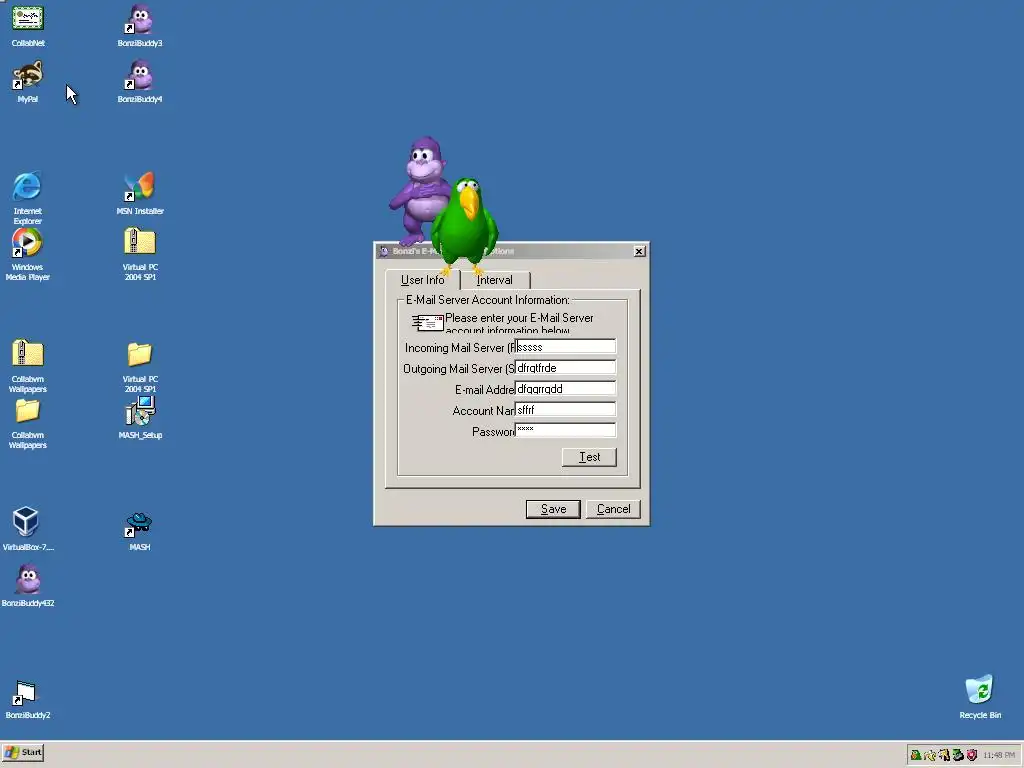1024x768 pixels.
Task: Click the green parrot tray icon
Action: coord(916,755)
